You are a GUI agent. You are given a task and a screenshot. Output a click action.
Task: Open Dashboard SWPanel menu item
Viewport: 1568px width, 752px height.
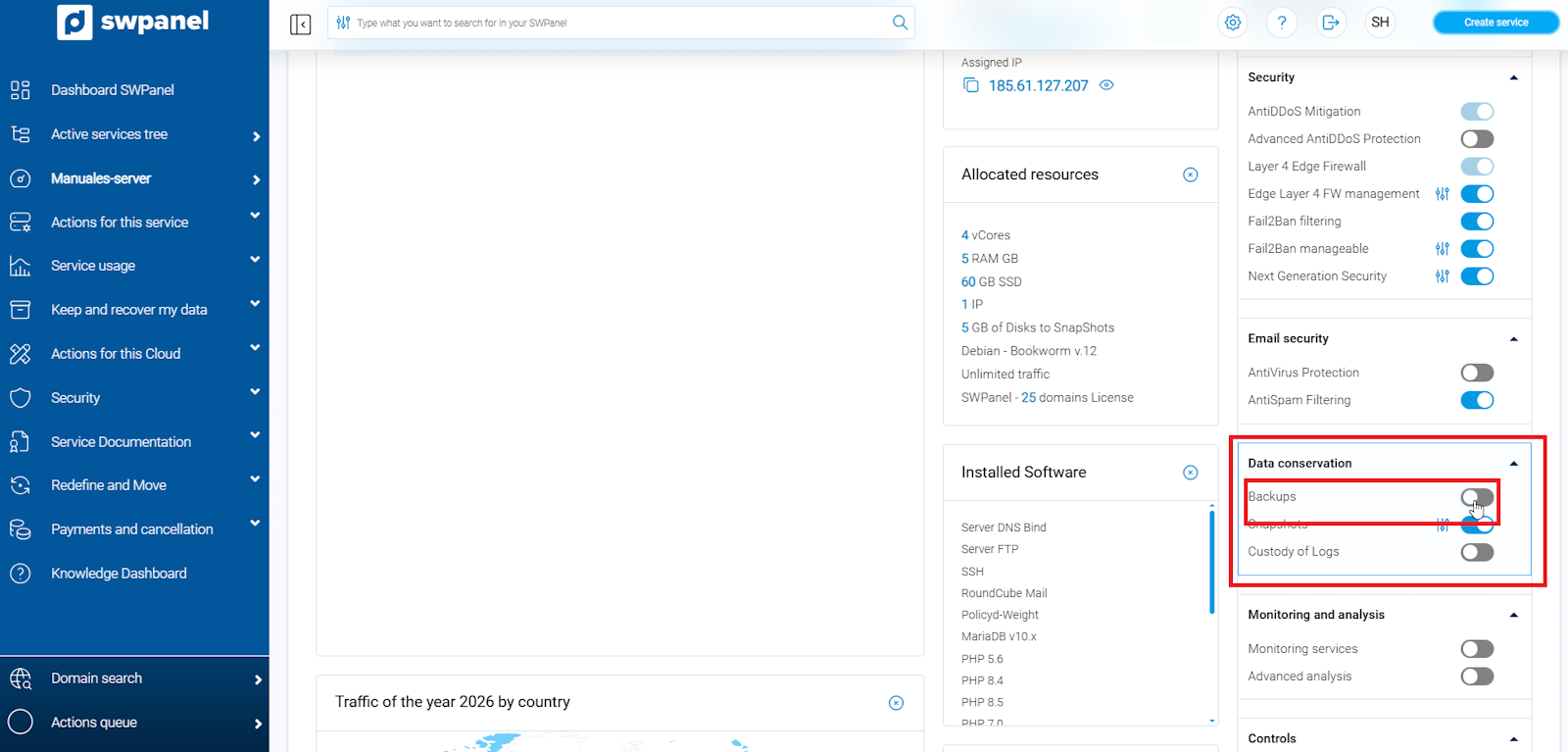pos(112,90)
